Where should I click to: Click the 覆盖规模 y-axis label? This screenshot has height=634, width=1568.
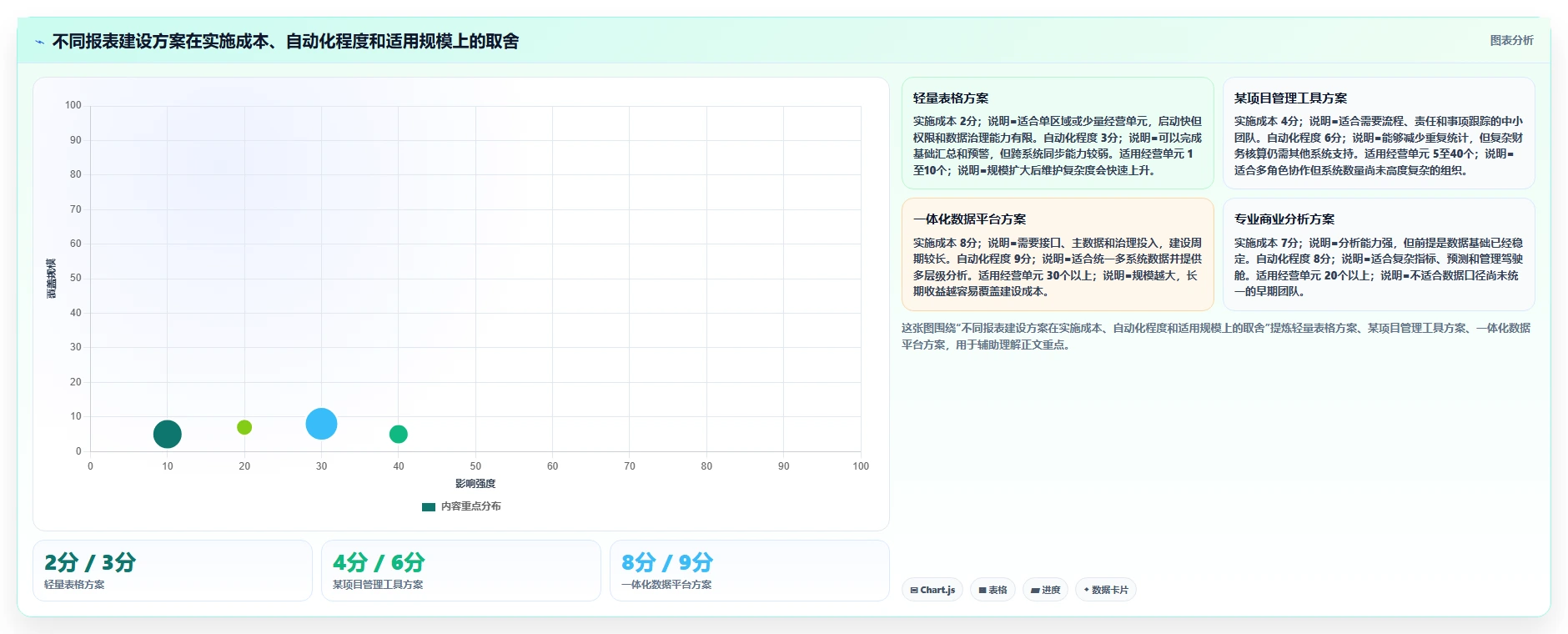[x=51, y=279]
